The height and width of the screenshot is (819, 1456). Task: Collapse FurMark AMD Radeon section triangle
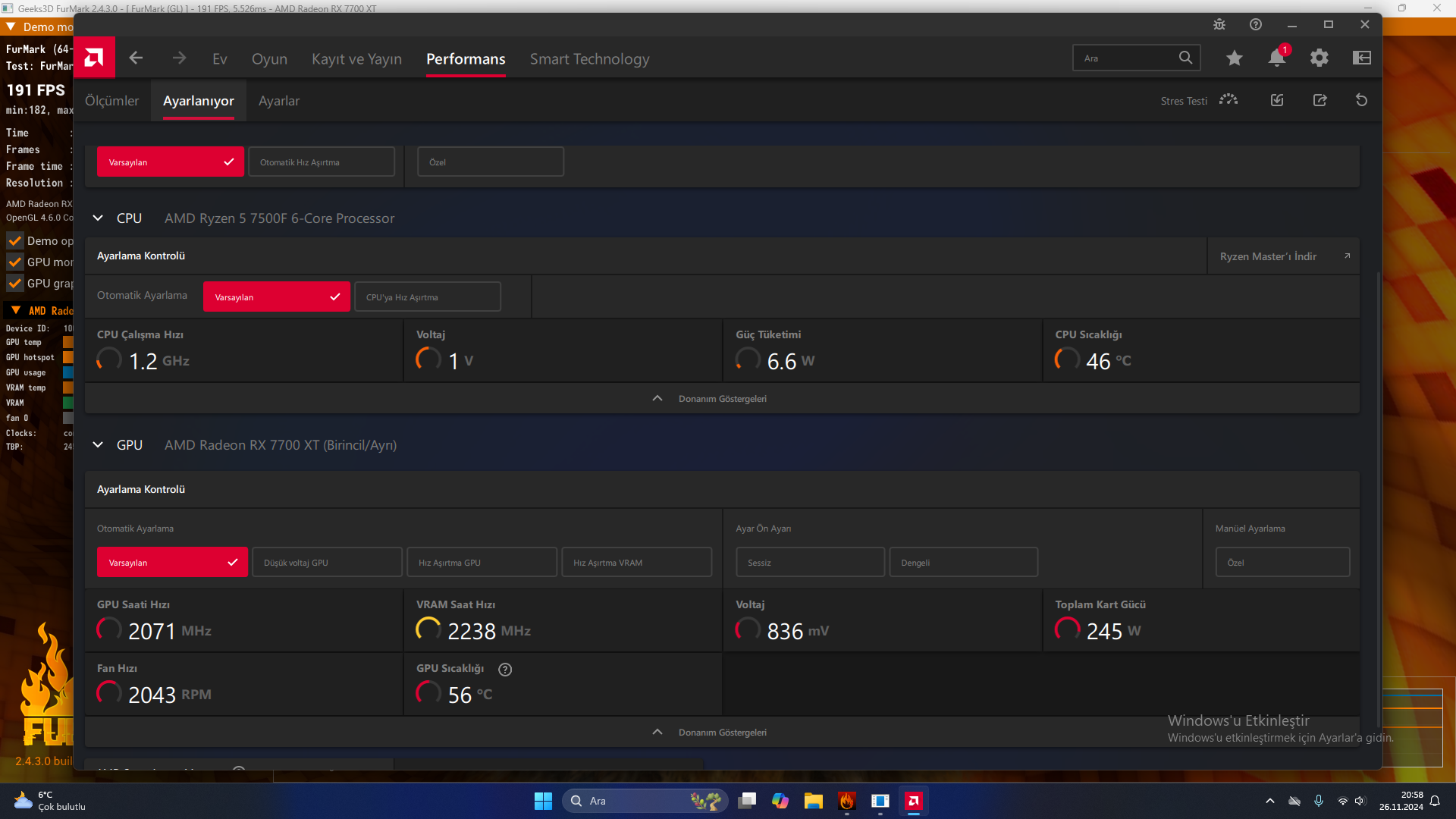(x=16, y=310)
